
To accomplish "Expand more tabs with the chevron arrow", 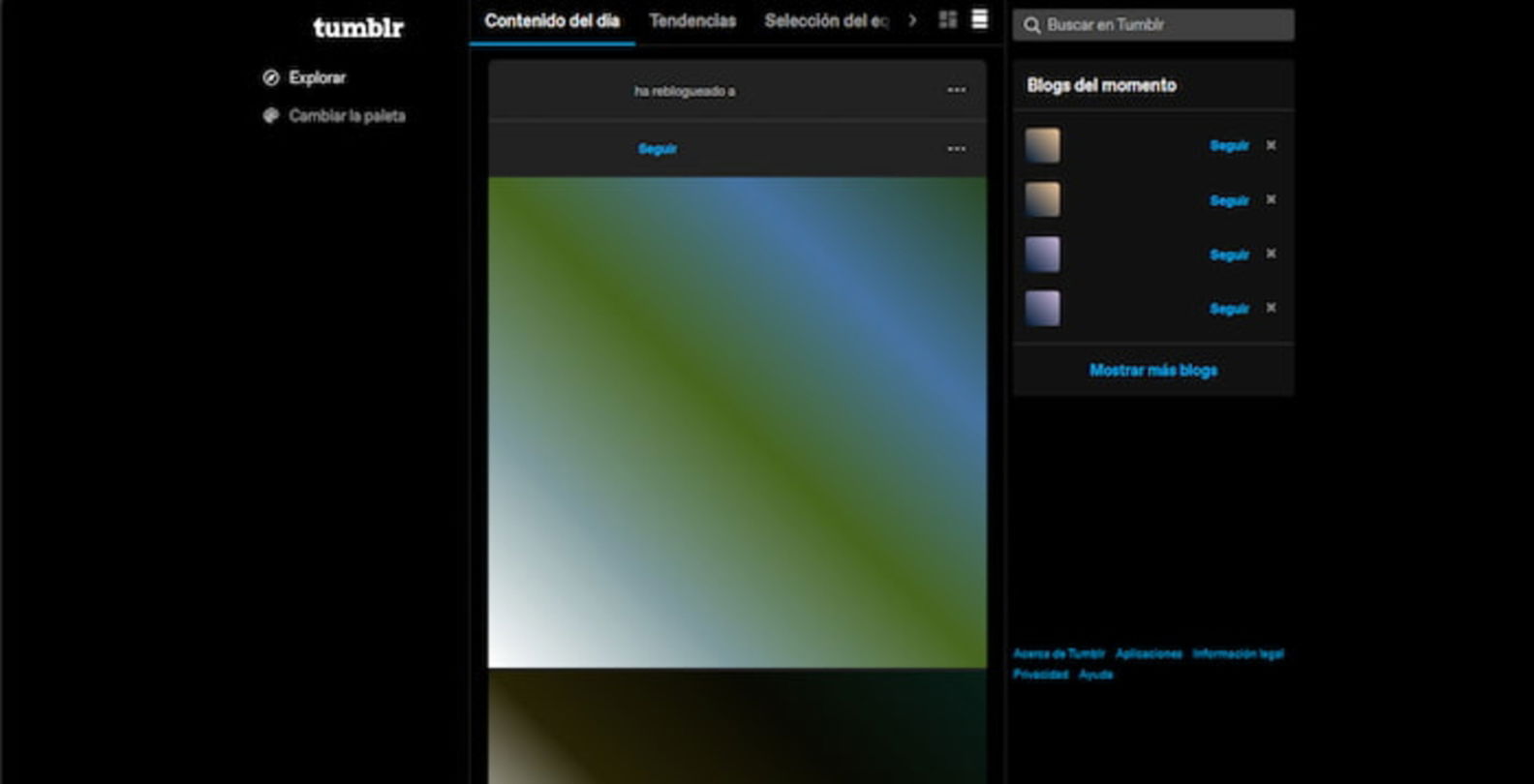I will 912,20.
